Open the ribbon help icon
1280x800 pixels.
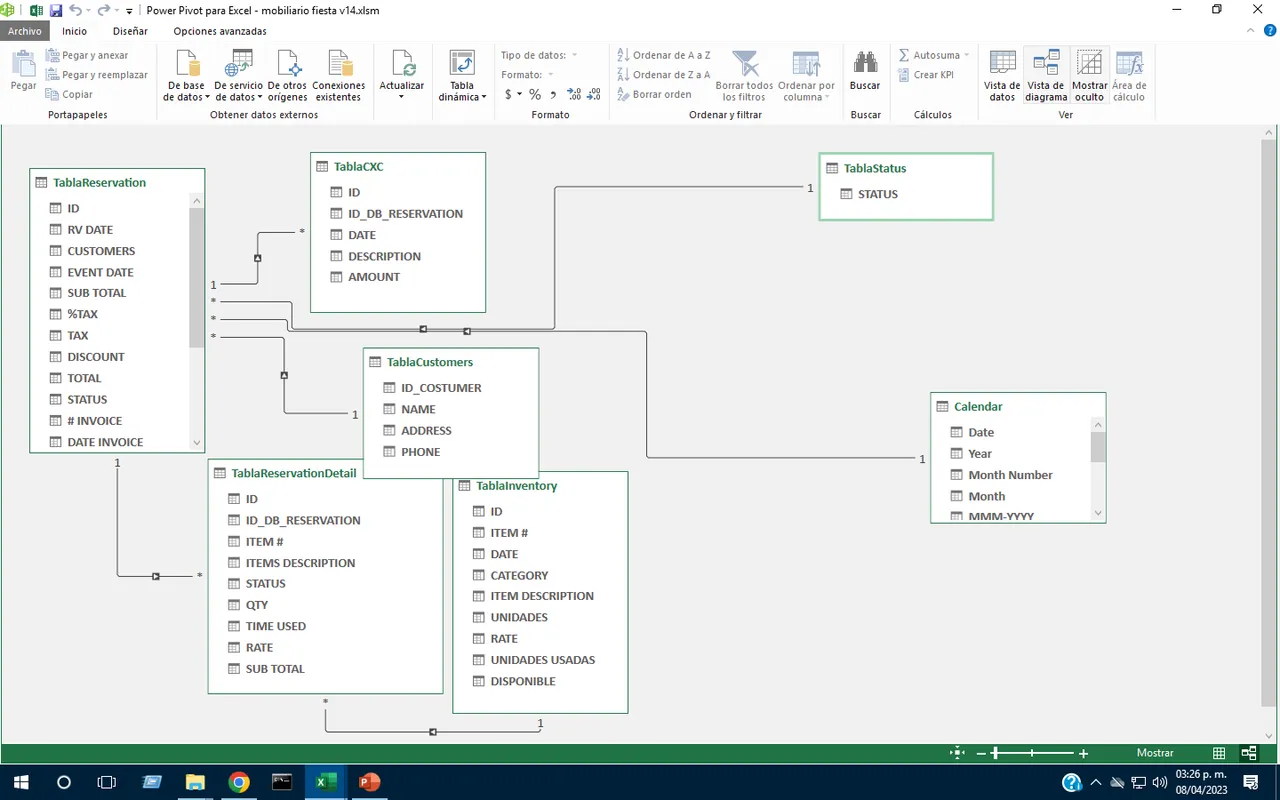tap(1270, 31)
